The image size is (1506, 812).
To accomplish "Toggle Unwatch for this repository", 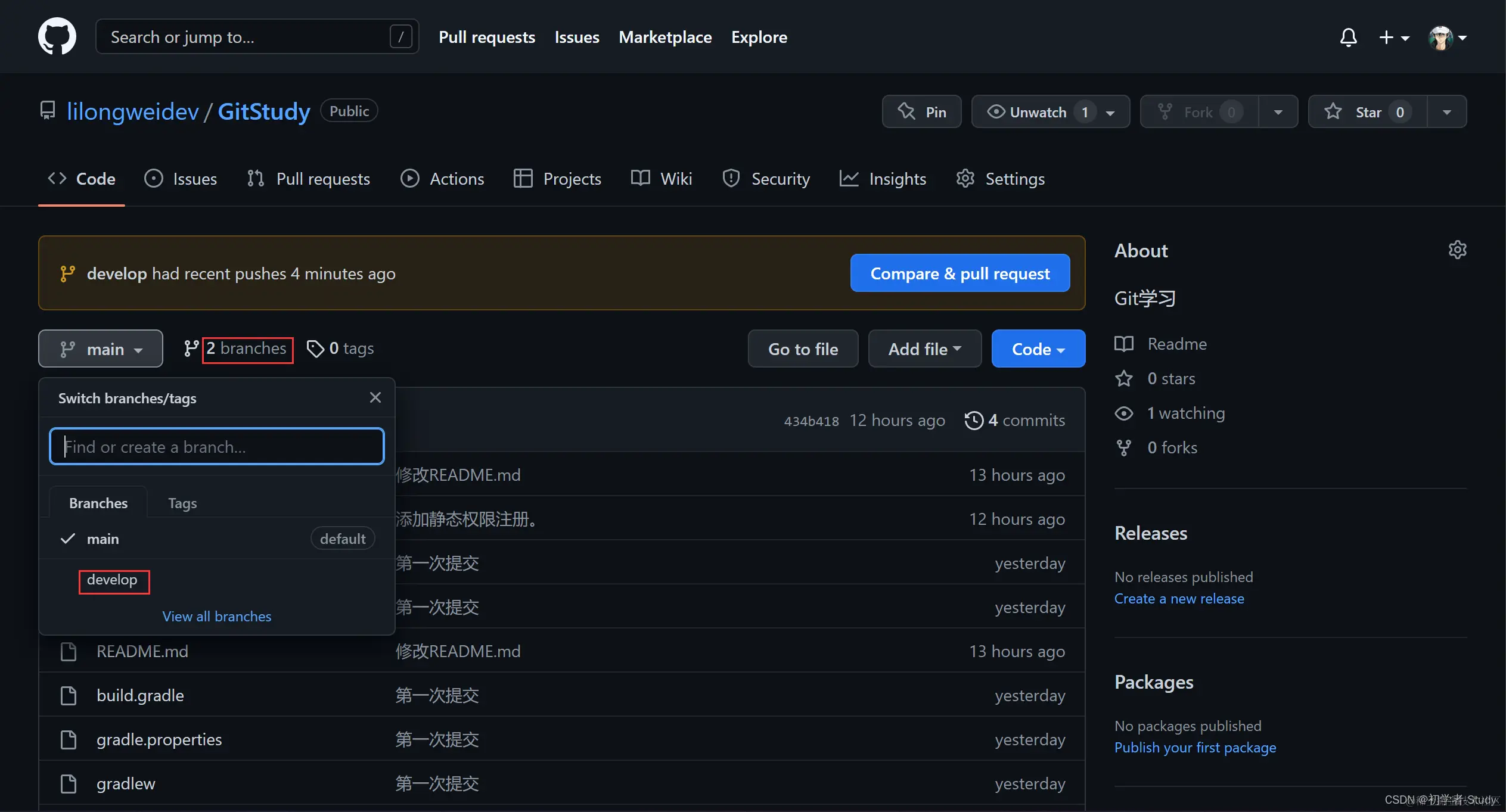I will pyautogui.click(x=1037, y=112).
